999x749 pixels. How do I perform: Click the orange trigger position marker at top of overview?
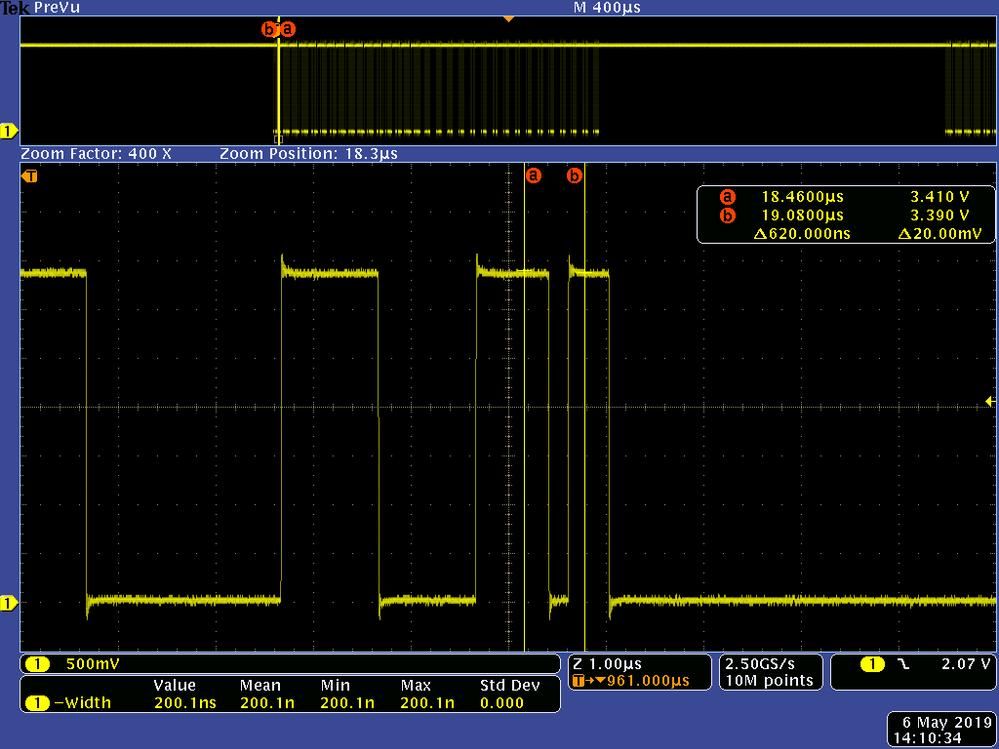[x=508, y=19]
